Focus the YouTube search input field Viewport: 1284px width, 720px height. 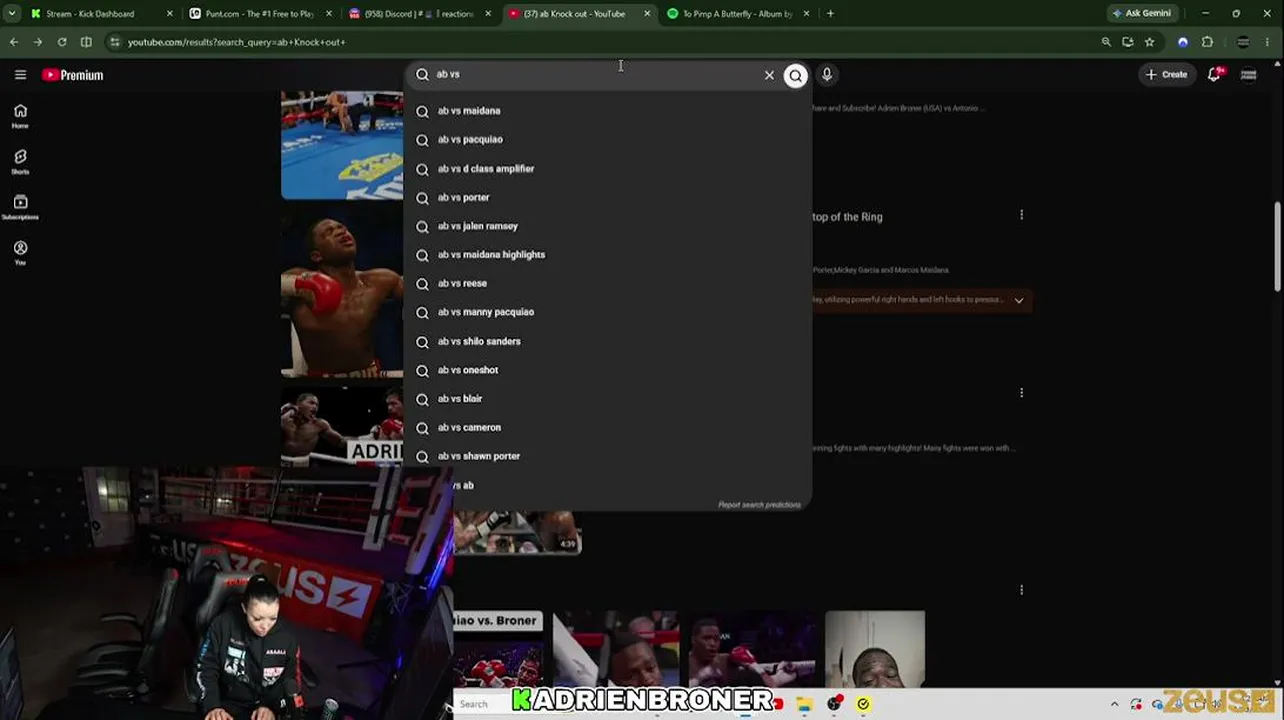[595, 75]
